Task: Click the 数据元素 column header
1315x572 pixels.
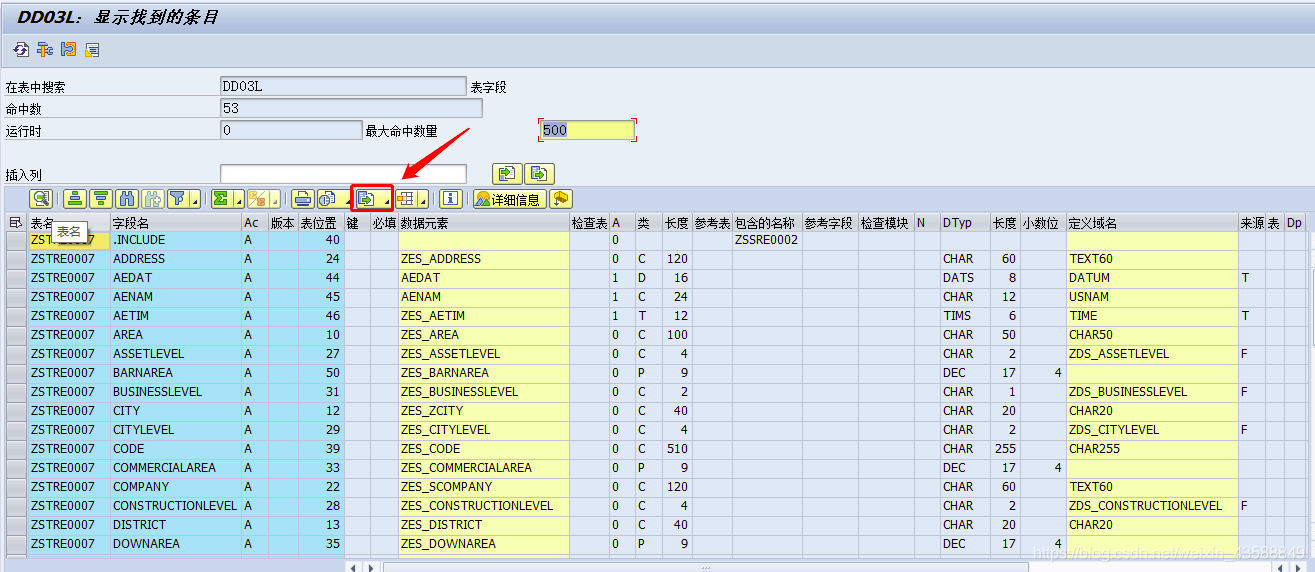Action: coord(484,222)
